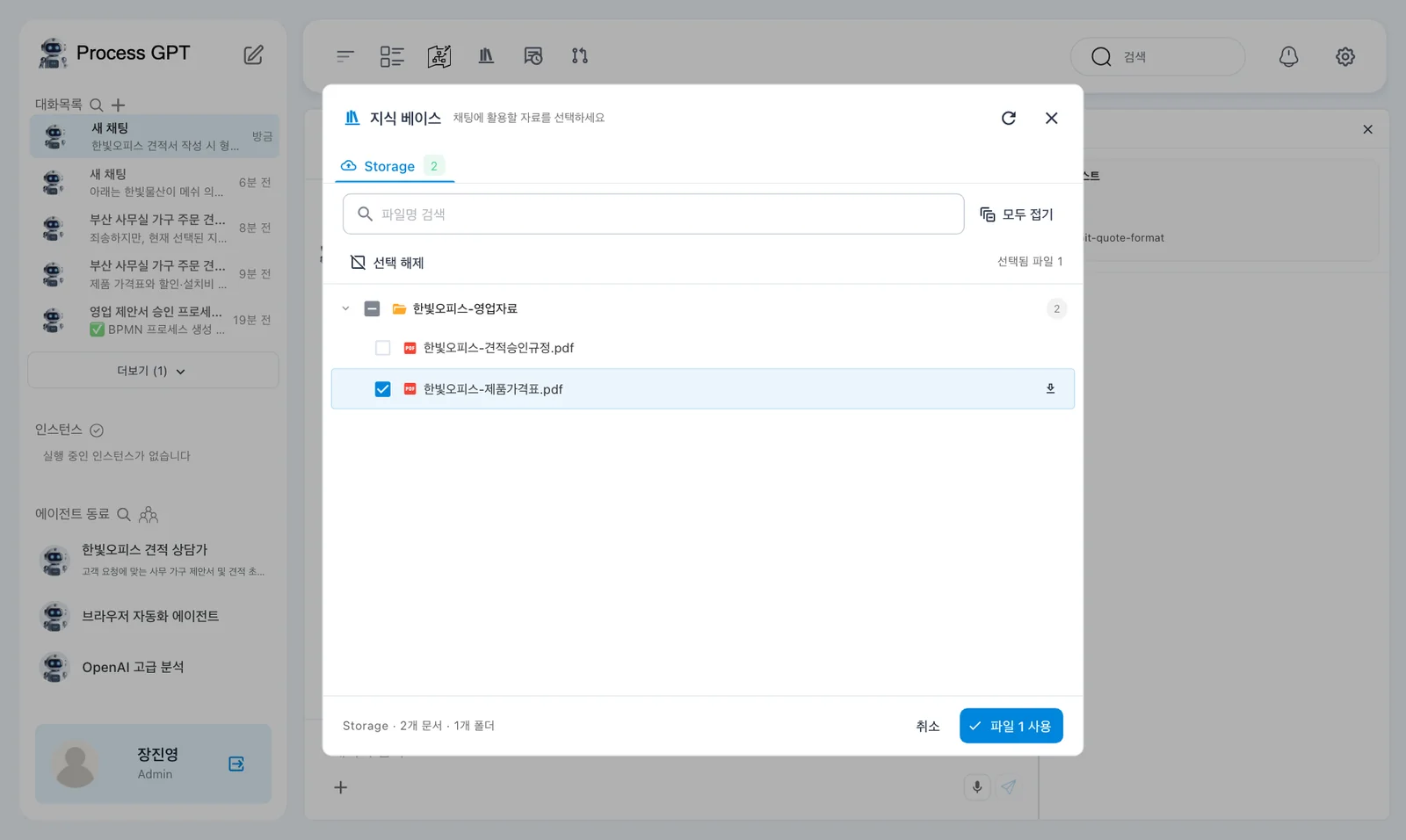Open agent team icon next to 에이전트 동료
Viewport: 1406px width, 840px height.
(x=149, y=514)
